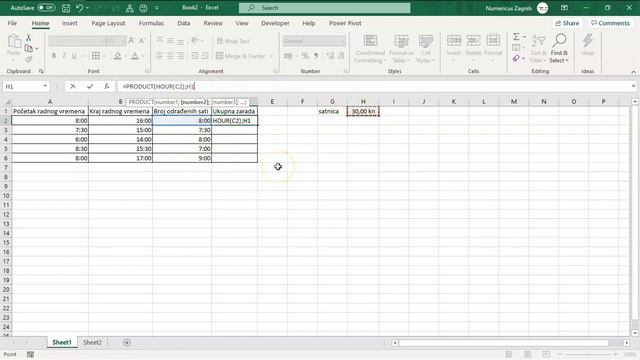The image size is (640, 360).
Task: Click the Comma Style icon
Action: [x=316, y=56]
